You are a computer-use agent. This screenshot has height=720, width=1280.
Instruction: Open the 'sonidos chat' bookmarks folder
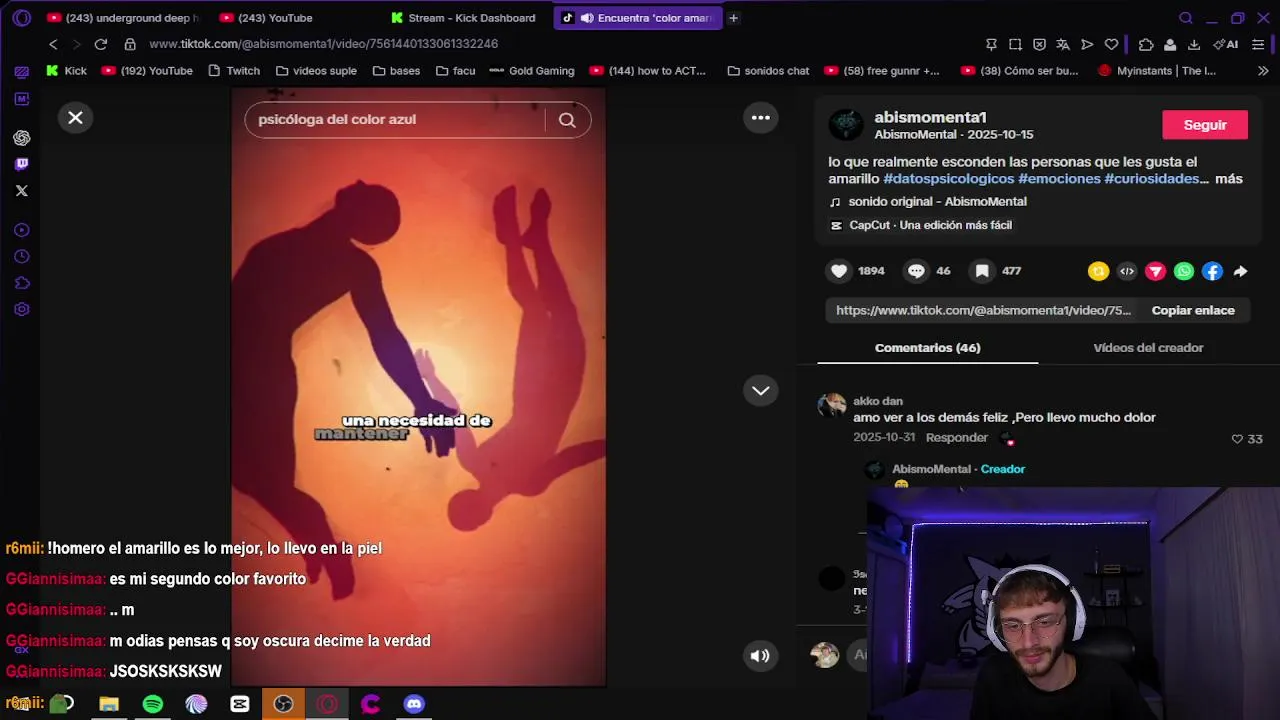click(768, 71)
